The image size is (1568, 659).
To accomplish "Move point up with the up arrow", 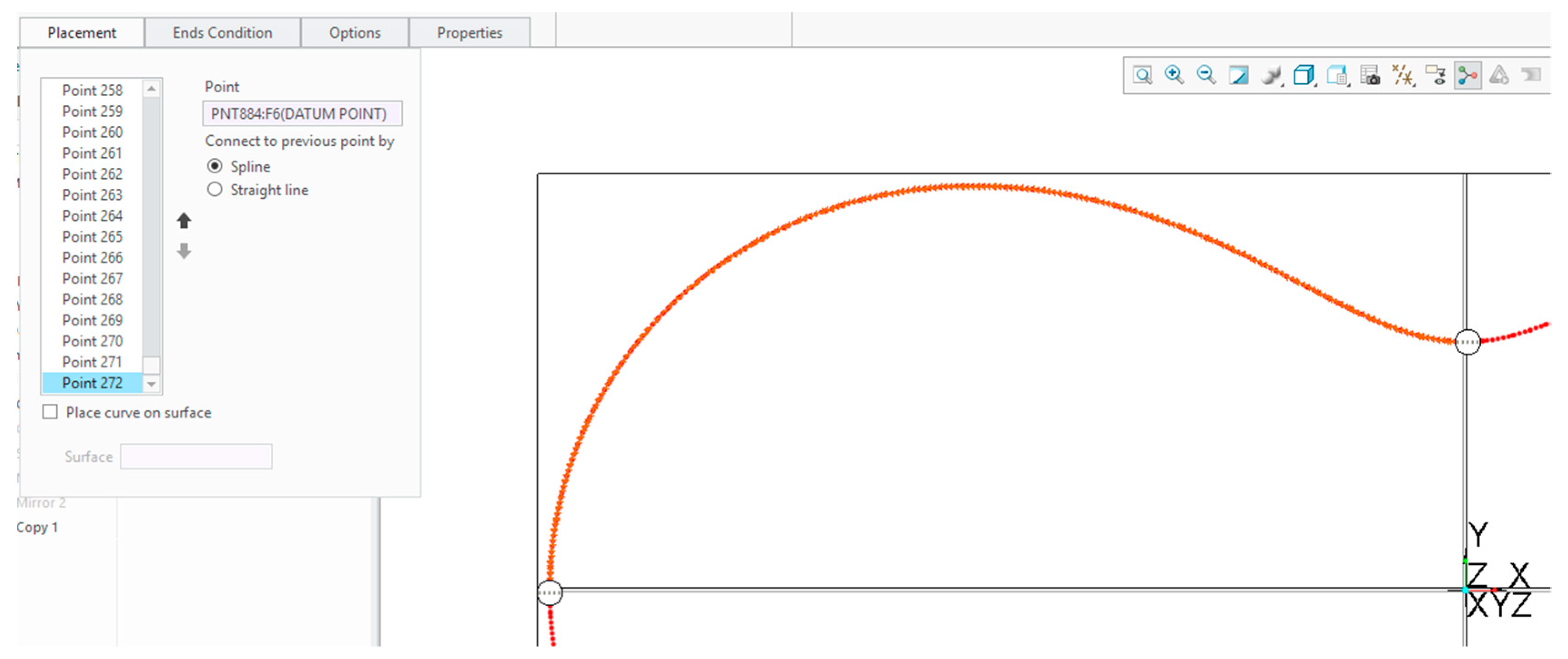I will (x=184, y=220).
